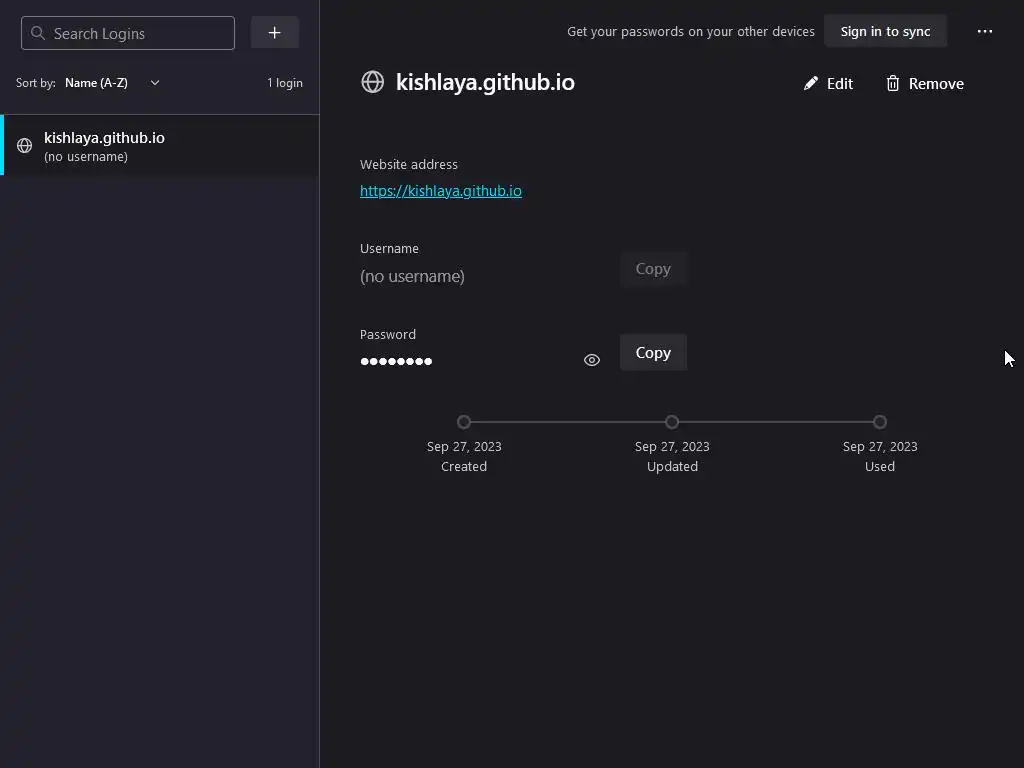The image size is (1024, 768).
Task: Select kishlaya.github.io entry in login list
Action: [x=159, y=146]
